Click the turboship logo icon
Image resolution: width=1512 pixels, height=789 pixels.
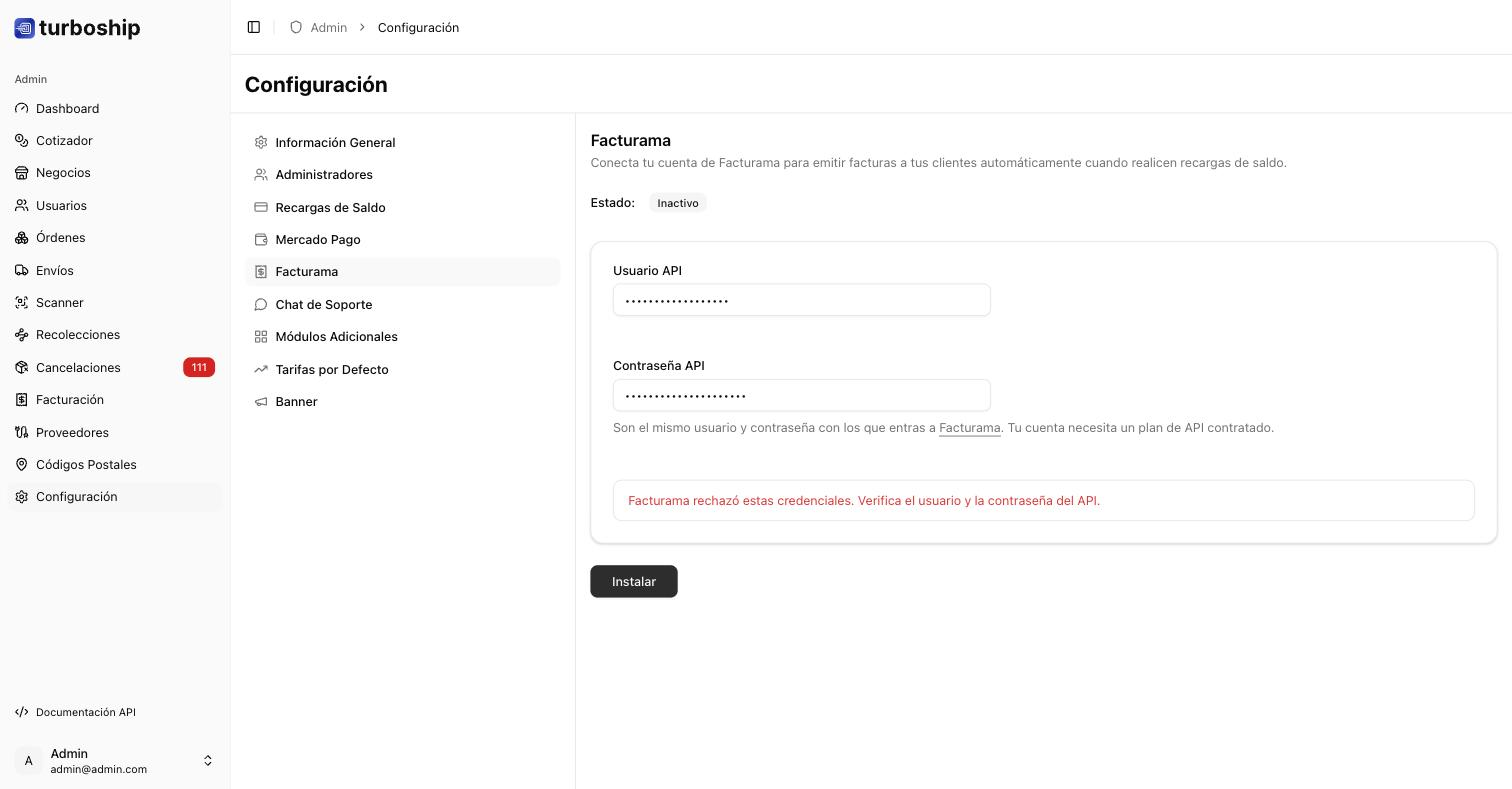click(24, 28)
